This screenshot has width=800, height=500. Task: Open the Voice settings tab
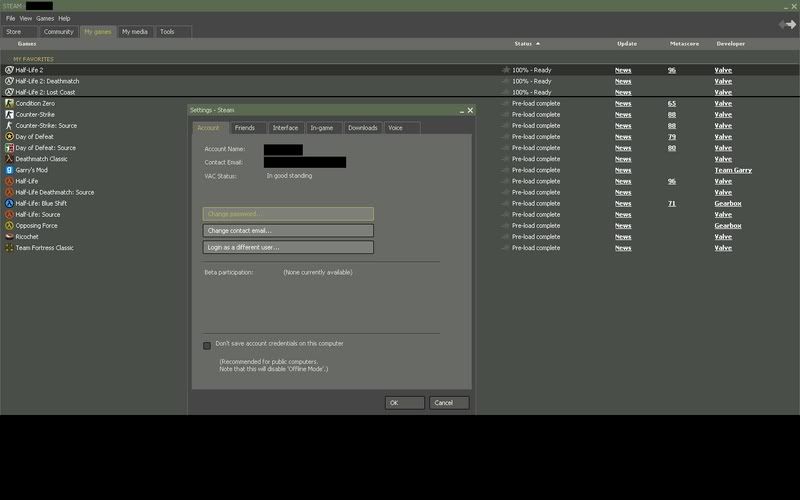tap(402, 128)
